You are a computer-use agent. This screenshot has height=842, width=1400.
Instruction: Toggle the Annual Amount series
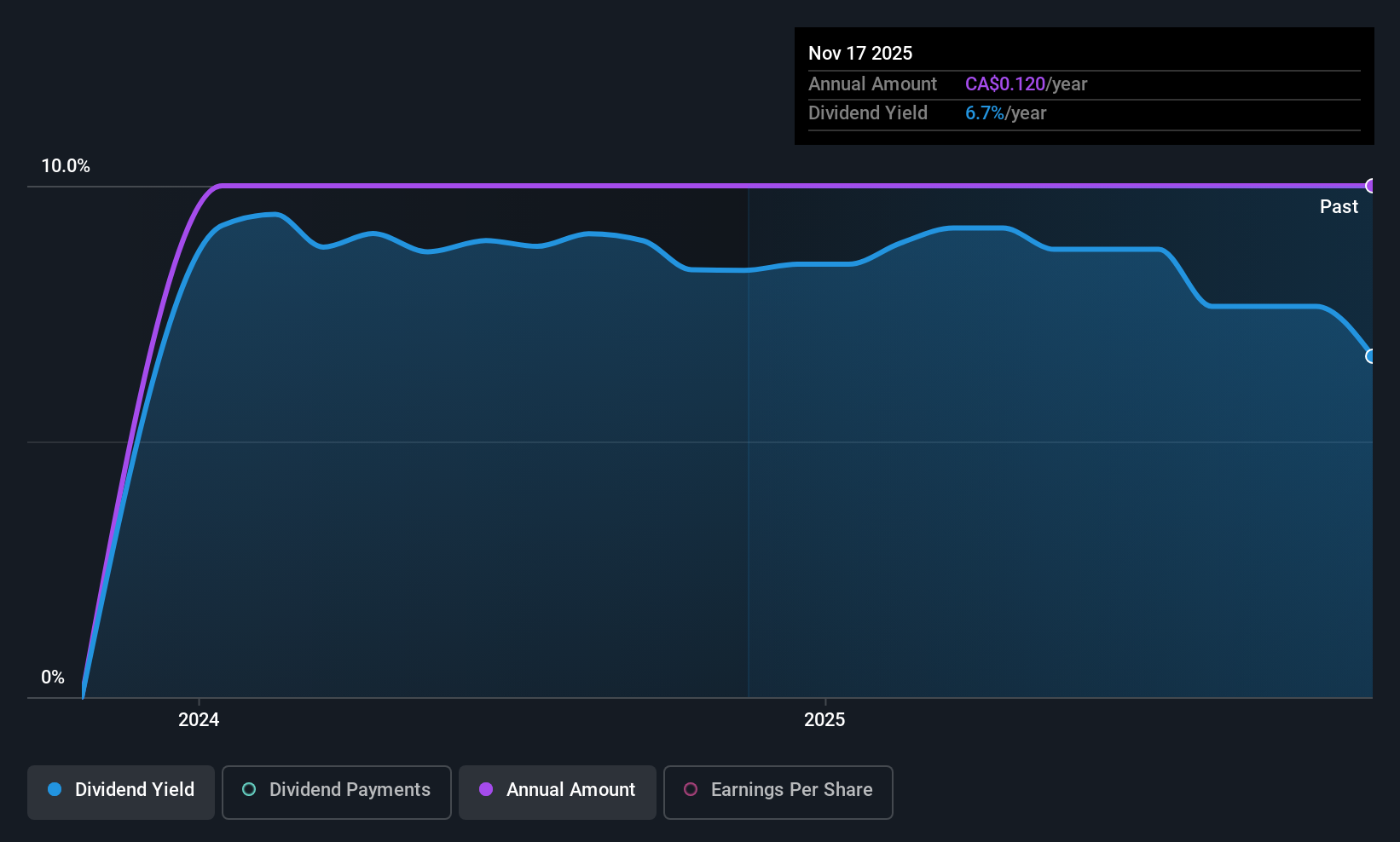558,792
